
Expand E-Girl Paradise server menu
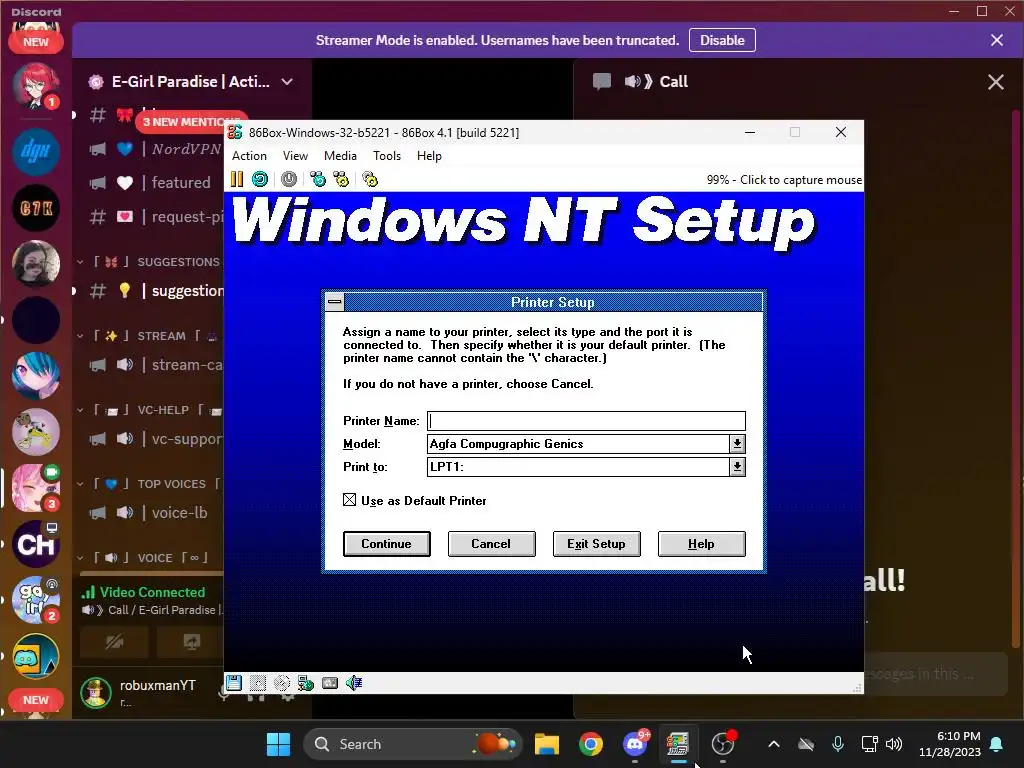pyautogui.click(x=287, y=82)
